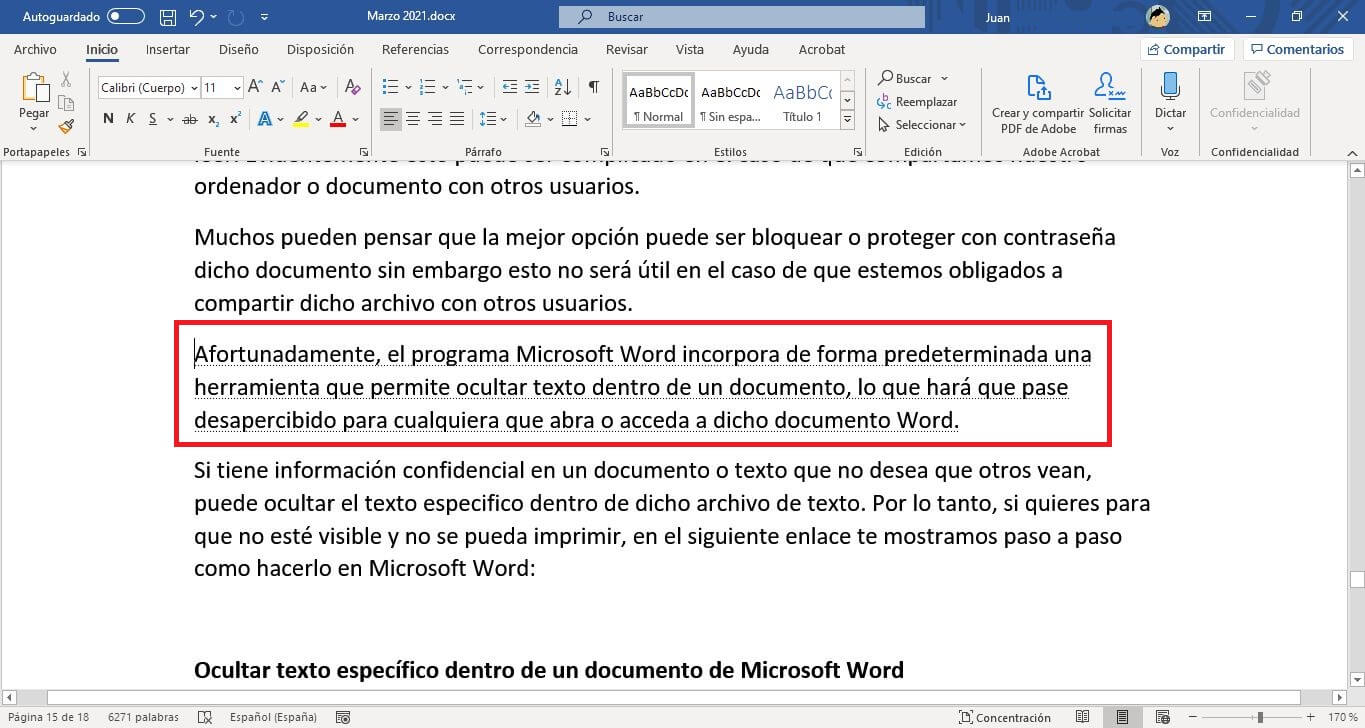Switch to the Insertar tab
Image resolution: width=1365 pixels, height=728 pixels.
tap(167, 49)
